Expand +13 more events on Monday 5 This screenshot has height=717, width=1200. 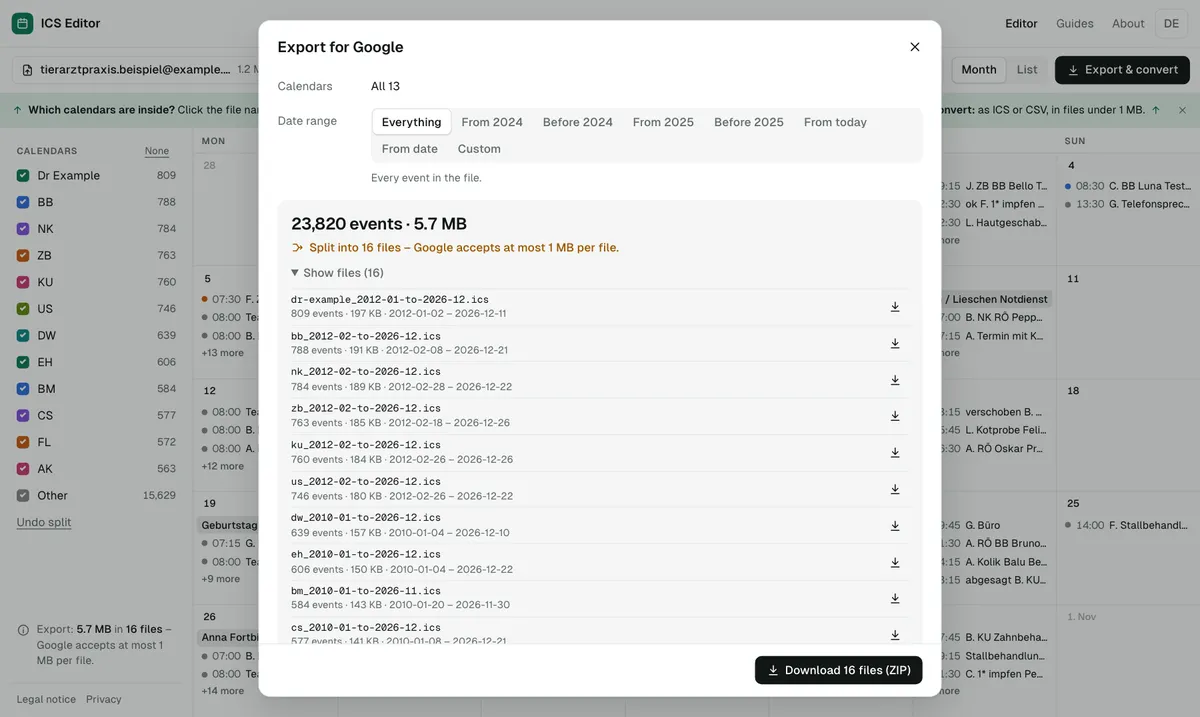[223, 353]
